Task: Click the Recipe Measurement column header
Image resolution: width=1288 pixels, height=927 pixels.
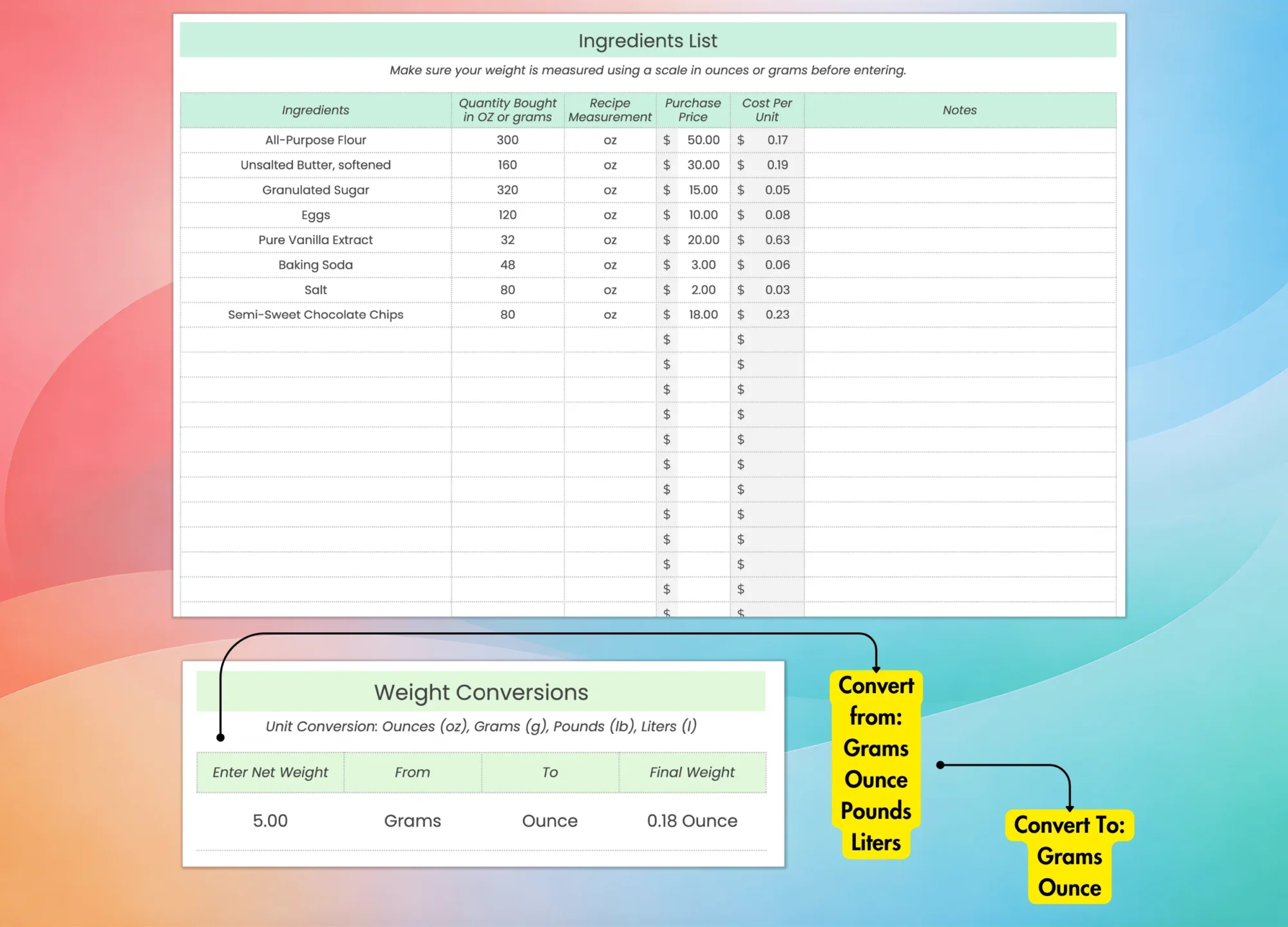Action: coord(610,110)
